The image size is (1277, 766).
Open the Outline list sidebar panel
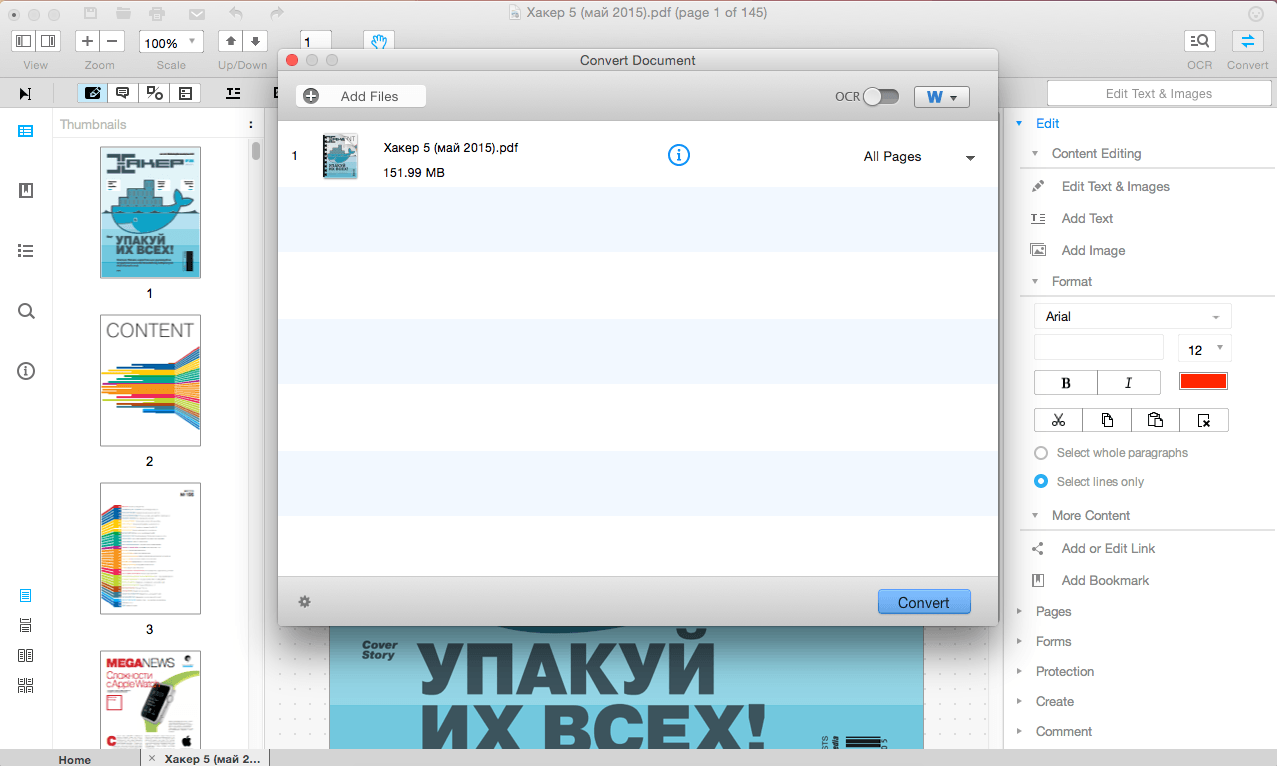26,251
